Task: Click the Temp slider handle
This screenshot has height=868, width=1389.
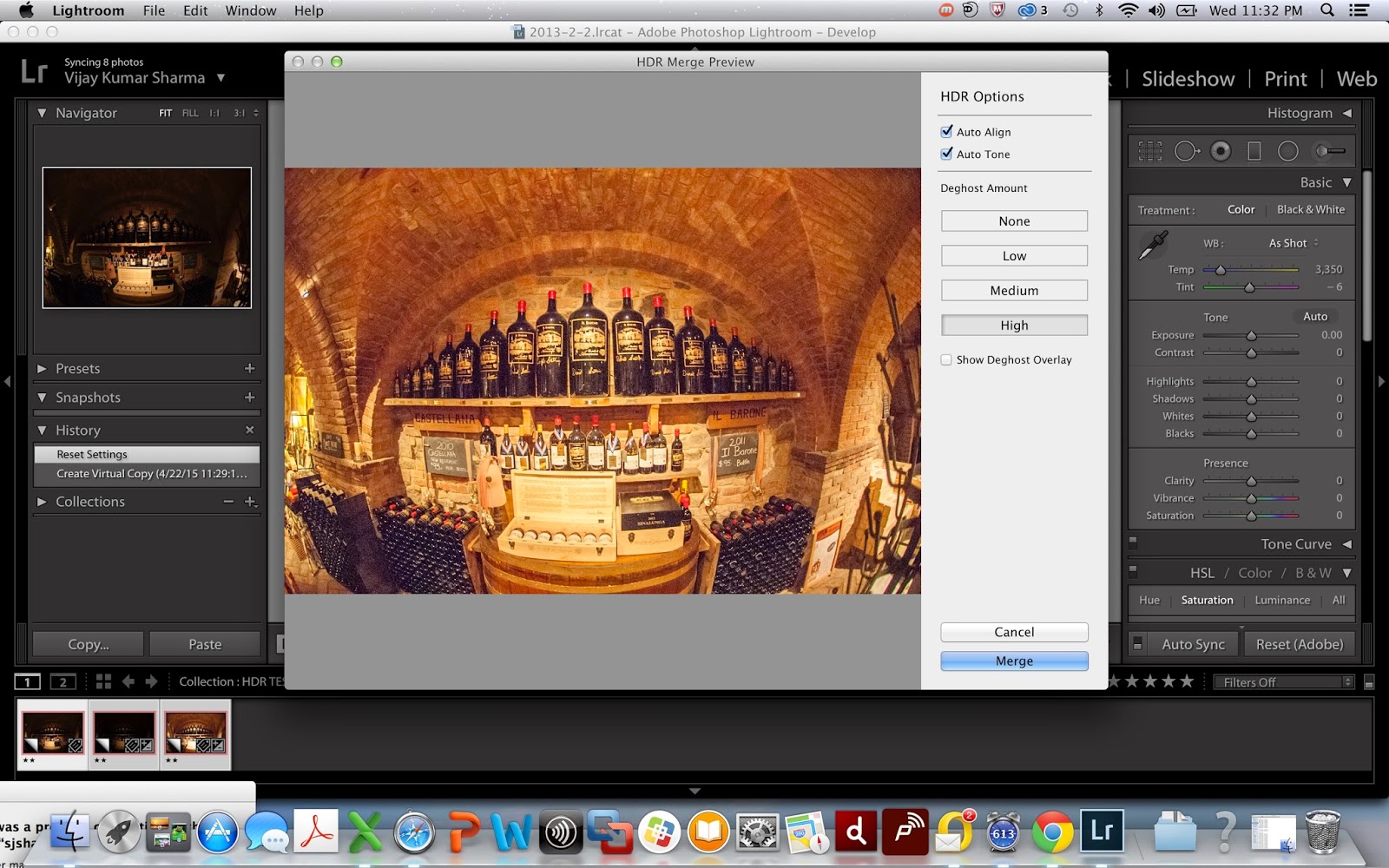Action: click(x=1221, y=270)
